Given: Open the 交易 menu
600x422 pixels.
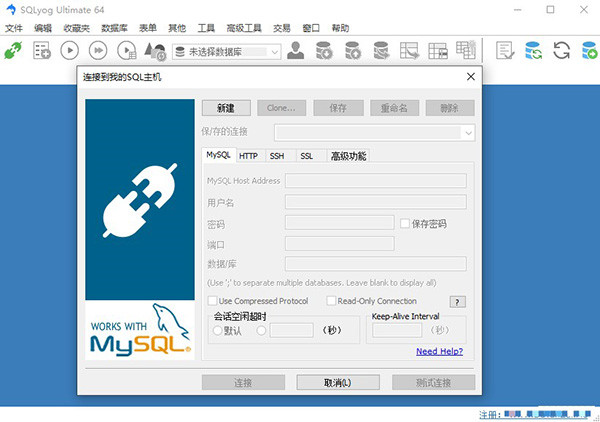Looking at the screenshot, I should 282,28.
